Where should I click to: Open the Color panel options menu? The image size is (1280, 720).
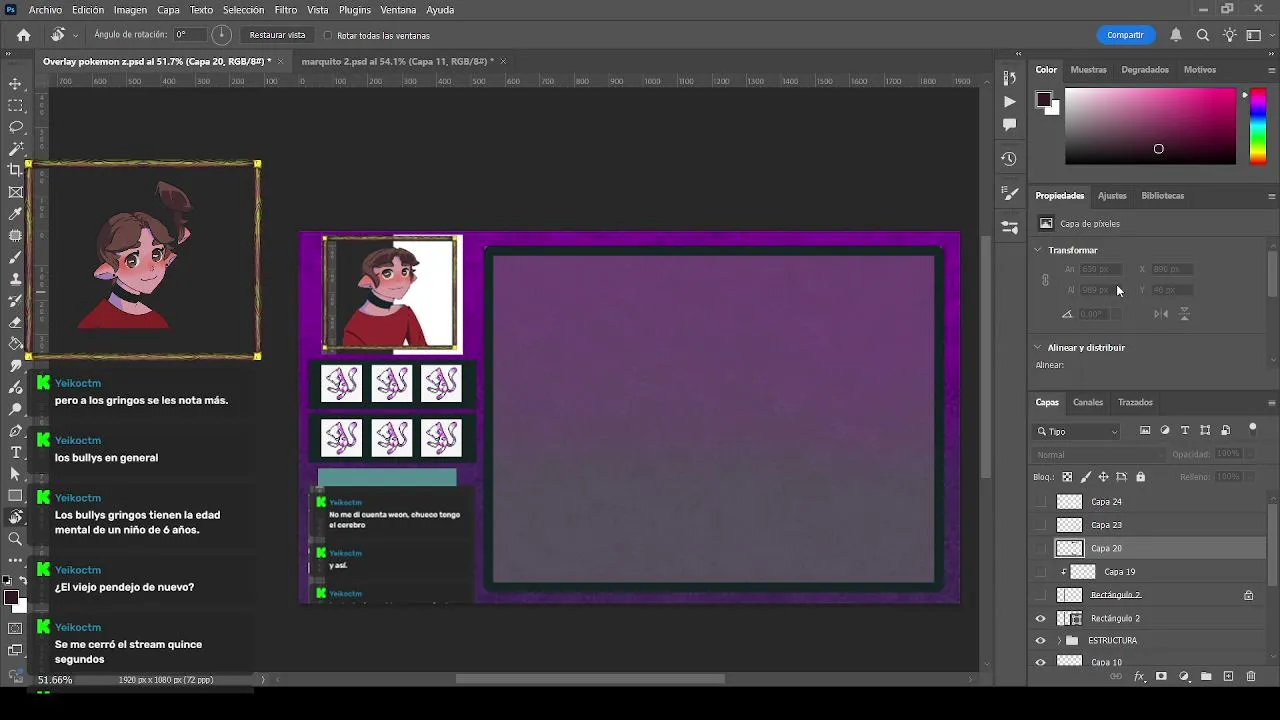[1272, 70]
